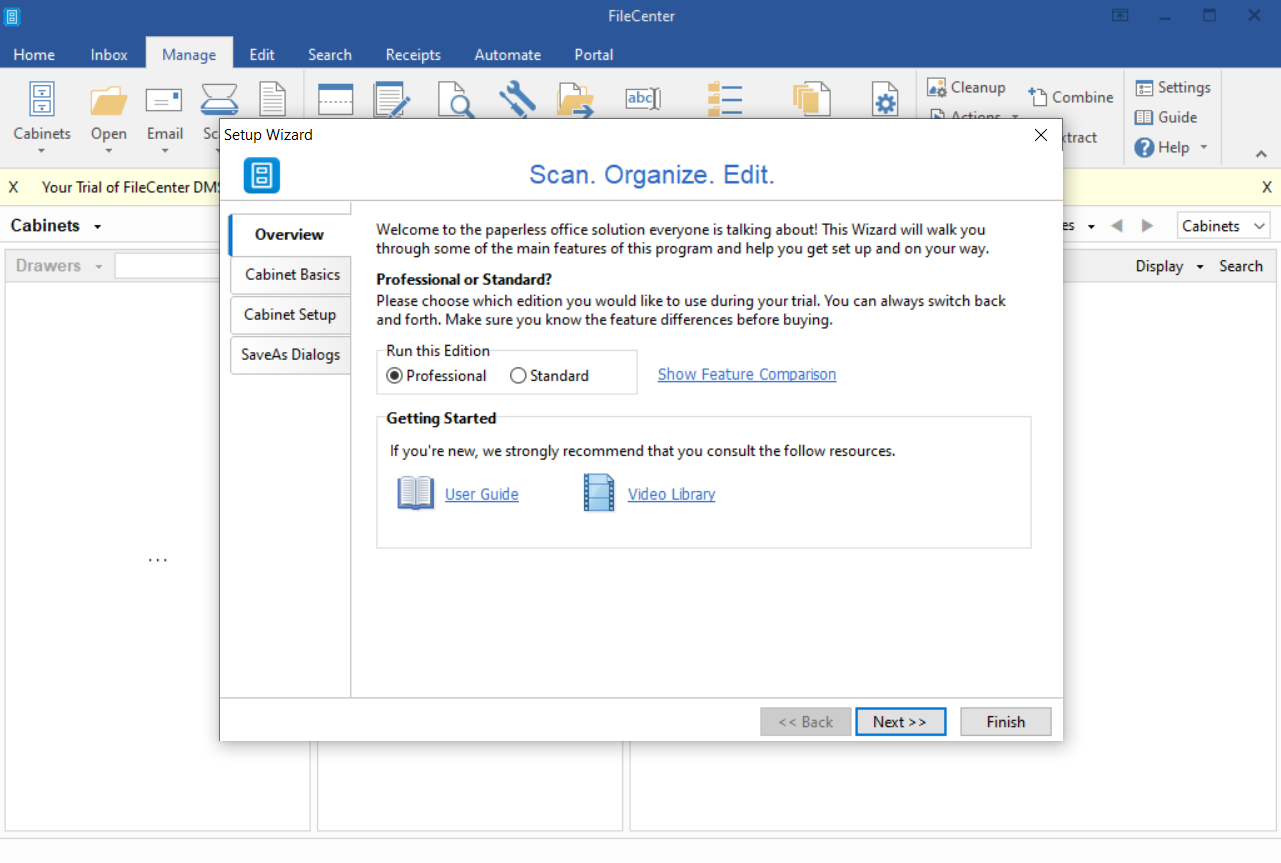1281x863 pixels.
Task: Open Settings from the ribbon
Action: 1173,87
